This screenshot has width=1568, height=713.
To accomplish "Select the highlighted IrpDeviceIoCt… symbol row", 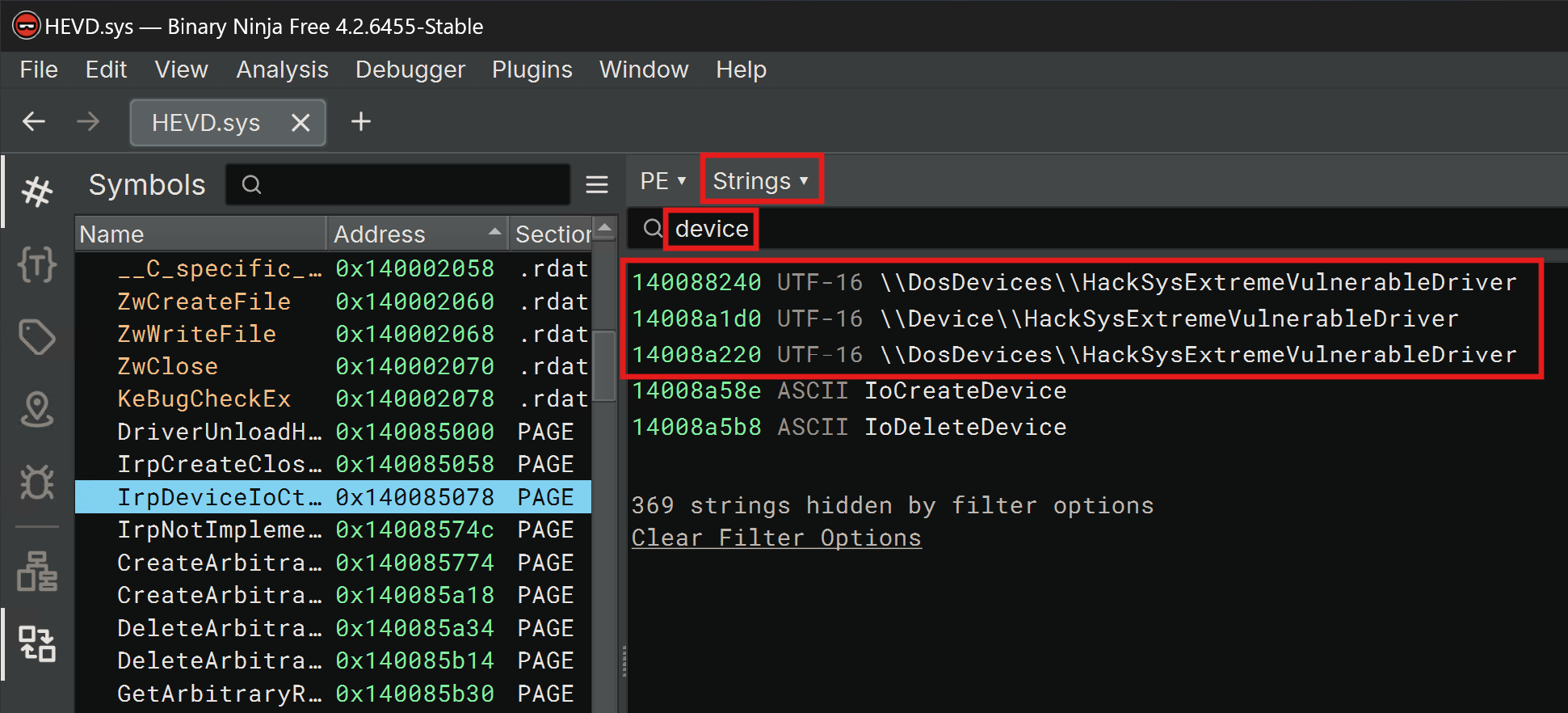I will pyautogui.click(x=333, y=497).
